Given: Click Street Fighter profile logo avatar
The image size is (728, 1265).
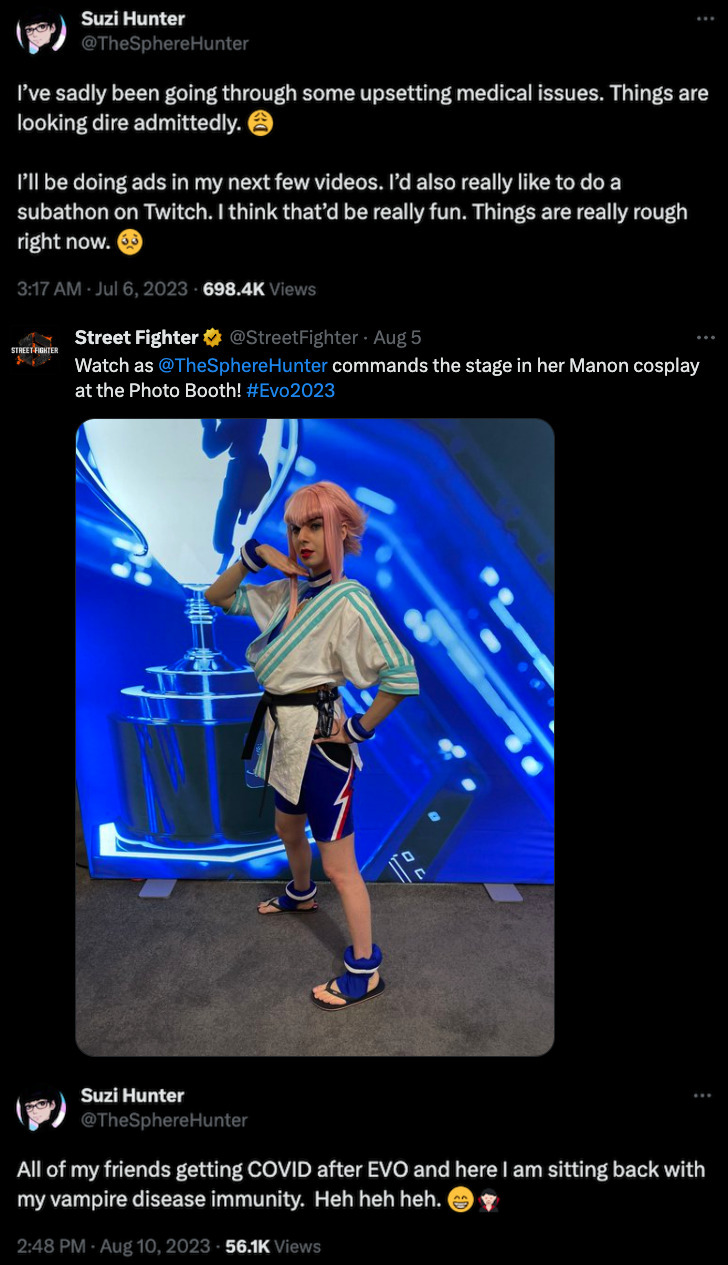Looking at the screenshot, I should coord(35,350).
